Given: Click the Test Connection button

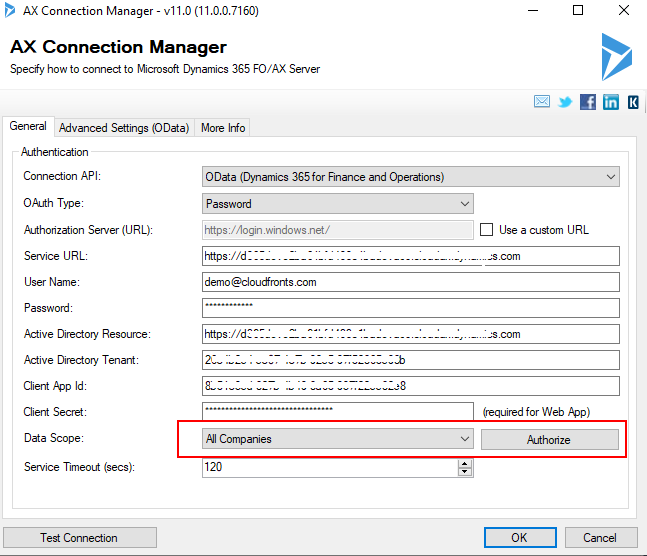Looking at the screenshot, I should pos(80,537).
